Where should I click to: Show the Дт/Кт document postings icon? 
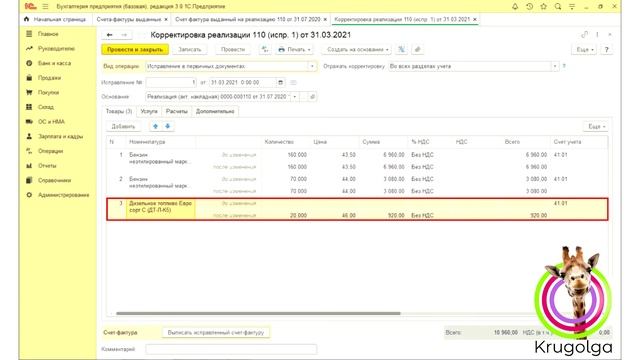click(265, 49)
